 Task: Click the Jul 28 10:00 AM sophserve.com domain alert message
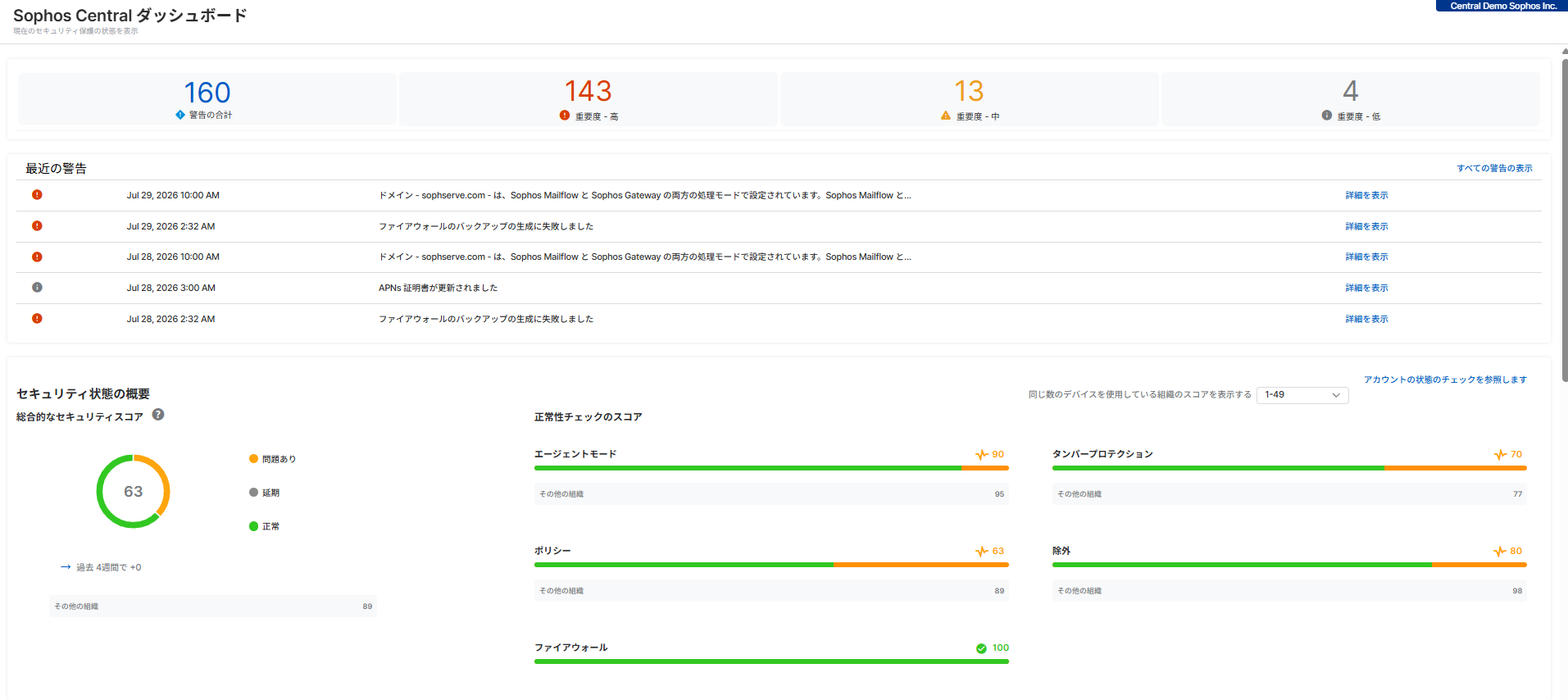click(645, 257)
